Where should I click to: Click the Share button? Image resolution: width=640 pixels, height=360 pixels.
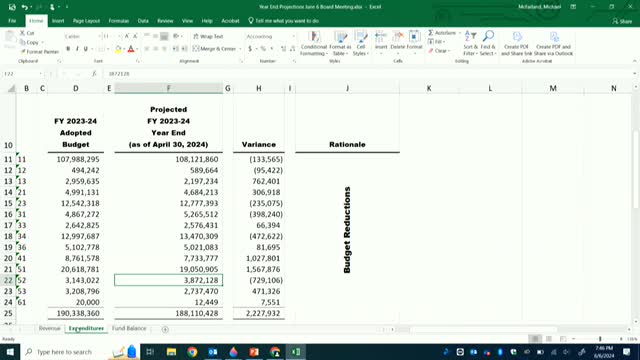coord(622,21)
